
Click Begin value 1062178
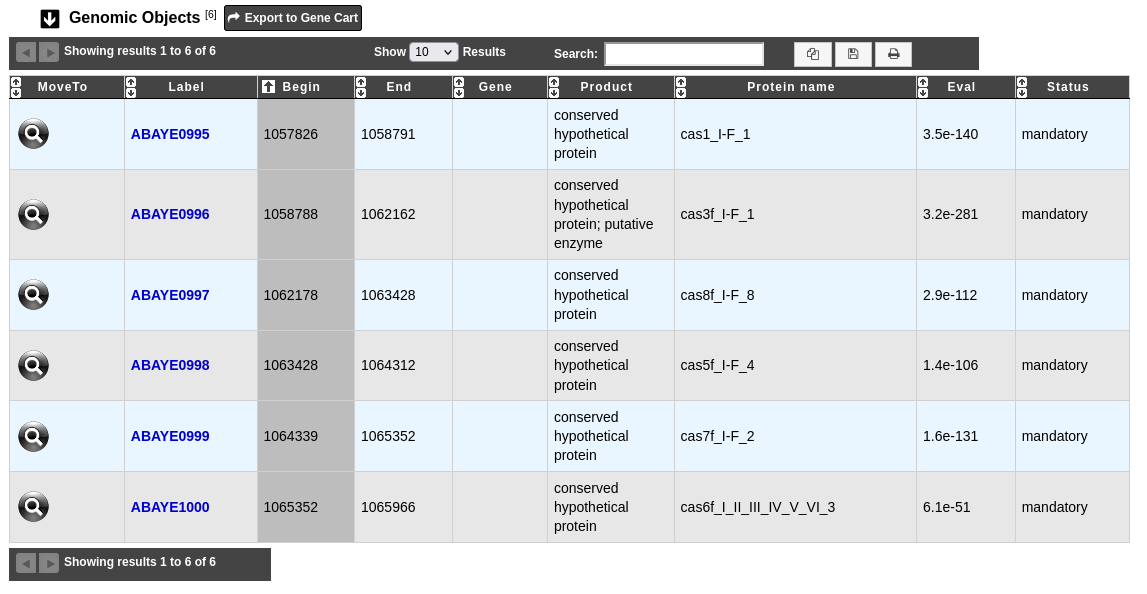tap(290, 296)
